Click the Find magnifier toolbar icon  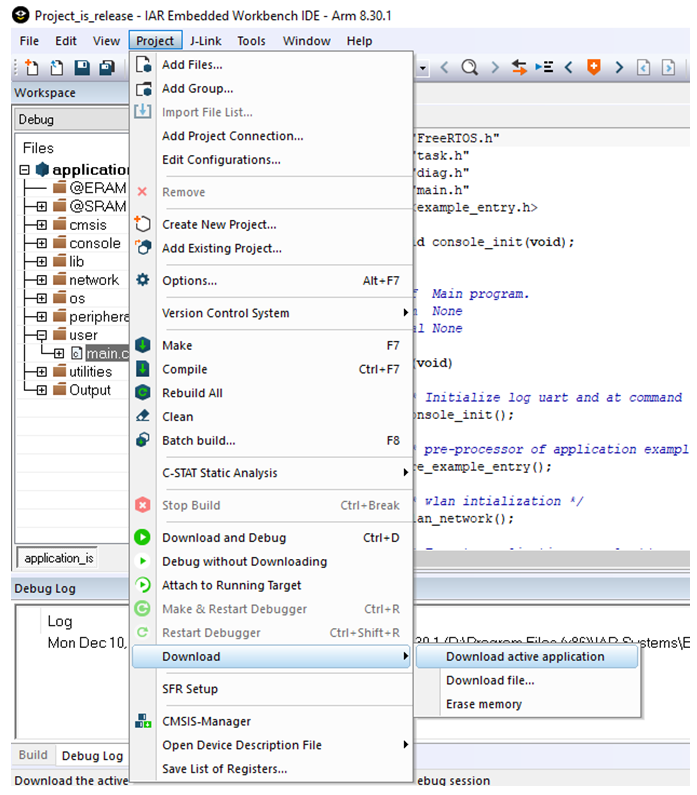point(469,67)
